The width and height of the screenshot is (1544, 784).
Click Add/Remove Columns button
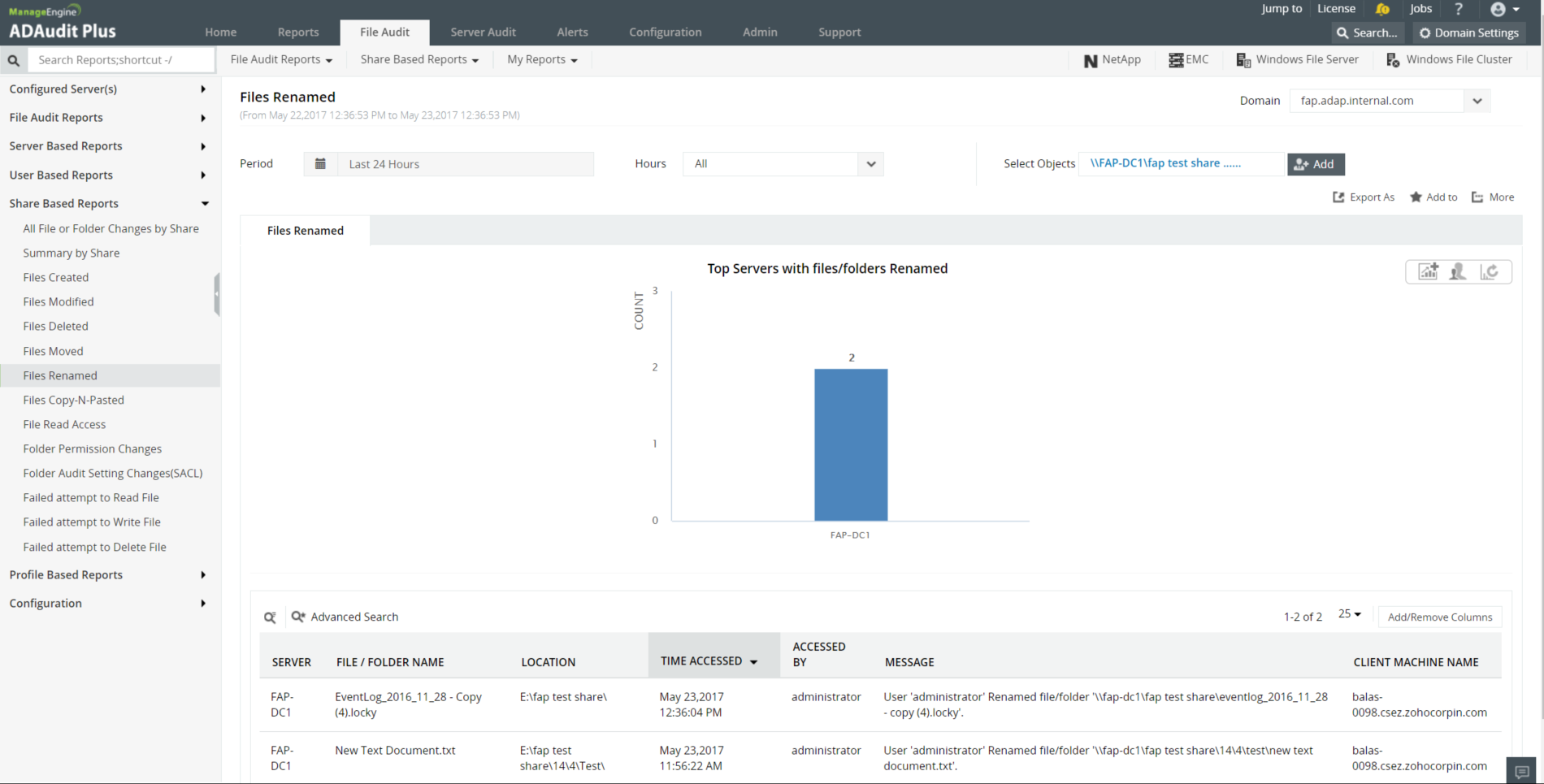tap(1439, 617)
